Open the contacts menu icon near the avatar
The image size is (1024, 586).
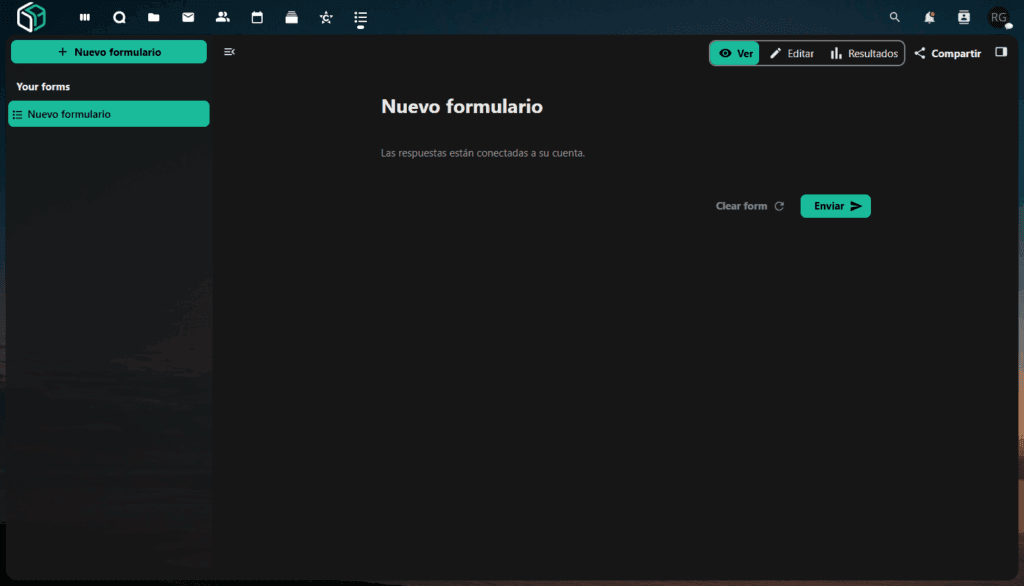[964, 17]
